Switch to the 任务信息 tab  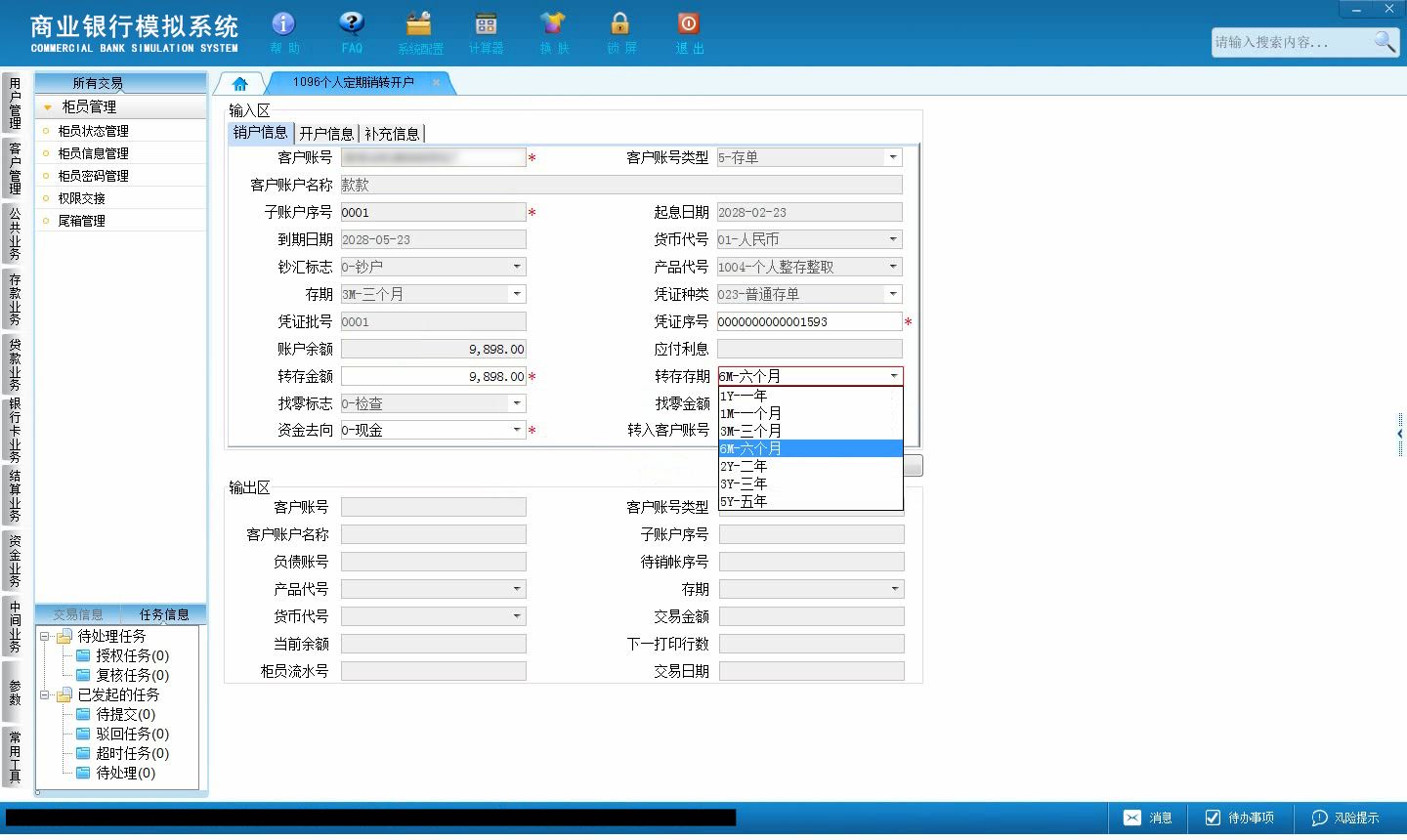click(x=164, y=614)
